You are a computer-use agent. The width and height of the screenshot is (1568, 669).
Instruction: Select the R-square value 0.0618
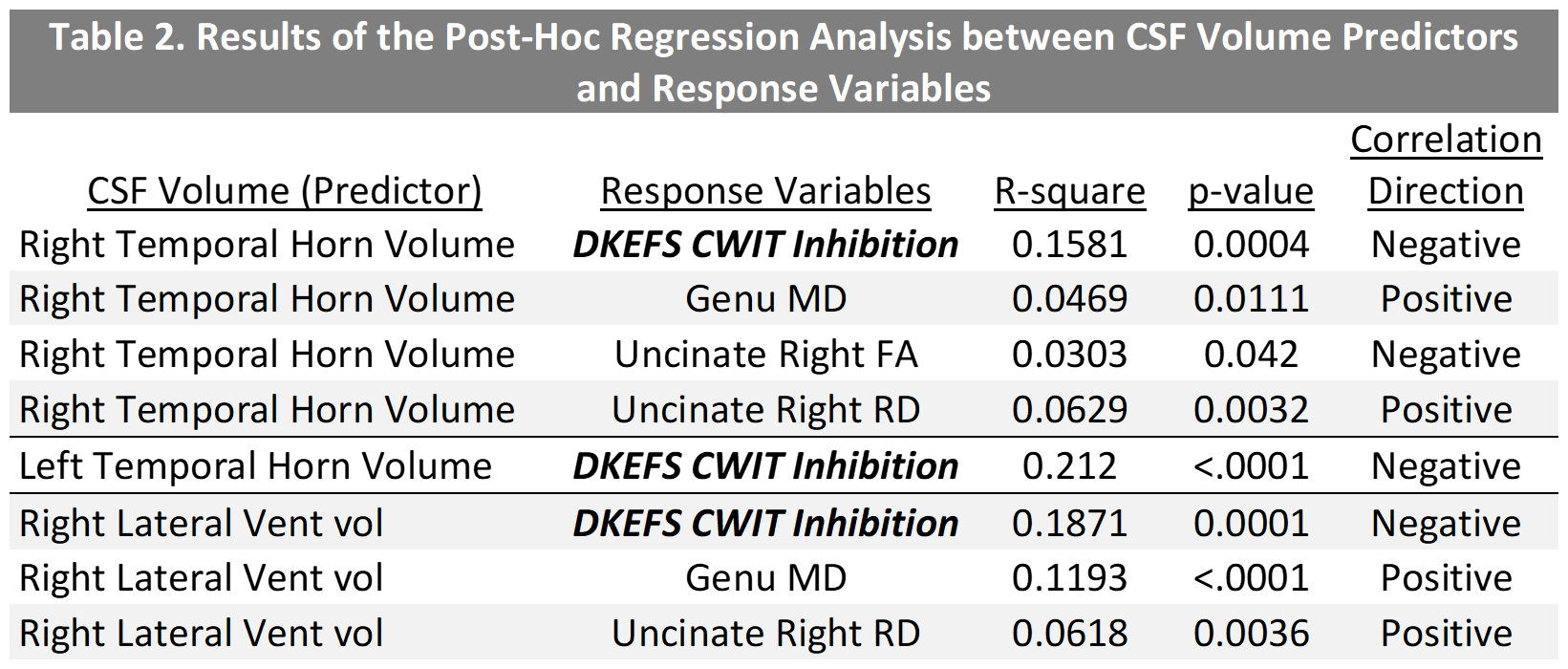1069,634
